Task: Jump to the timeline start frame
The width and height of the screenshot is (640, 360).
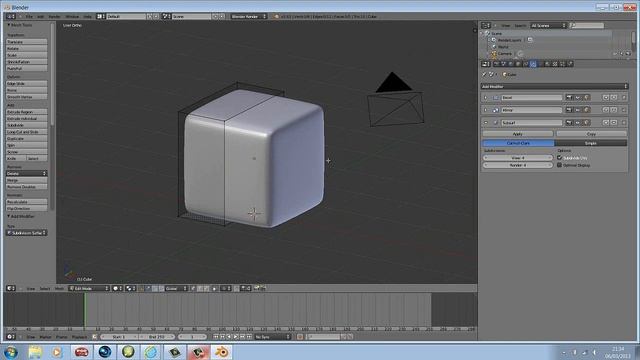Action: pyautogui.click(x=216, y=337)
